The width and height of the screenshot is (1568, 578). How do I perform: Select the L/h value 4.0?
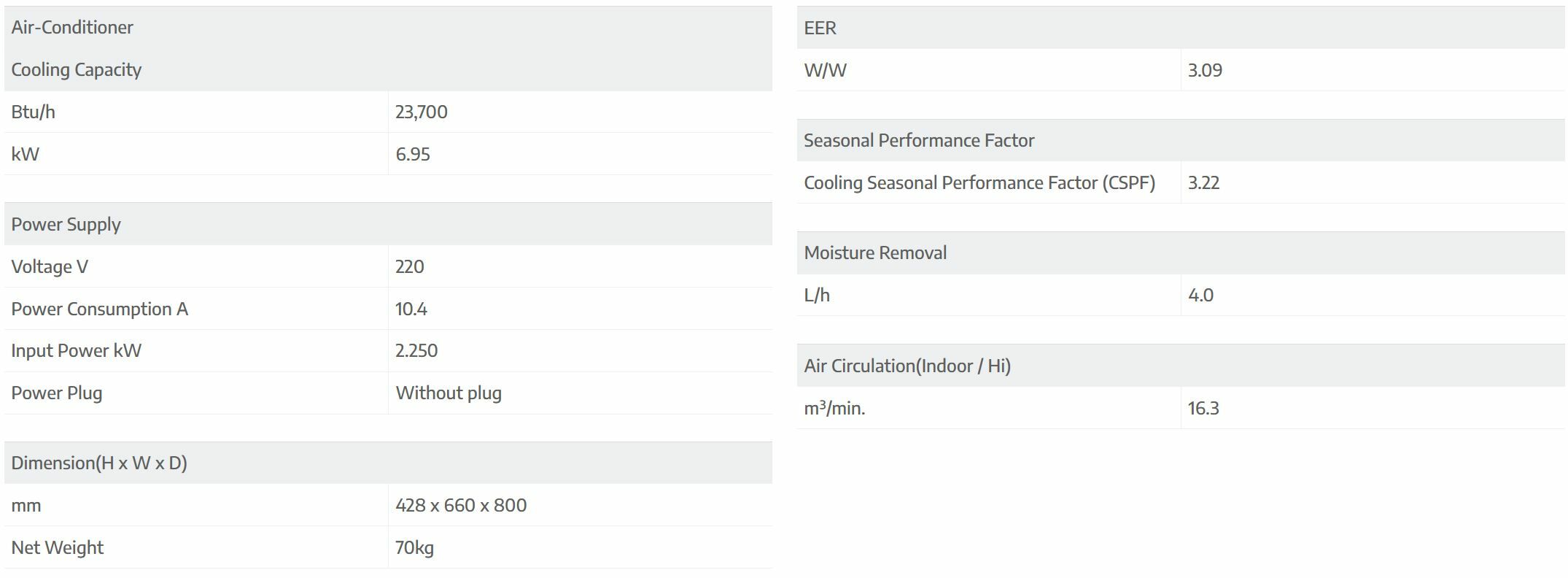click(1200, 296)
